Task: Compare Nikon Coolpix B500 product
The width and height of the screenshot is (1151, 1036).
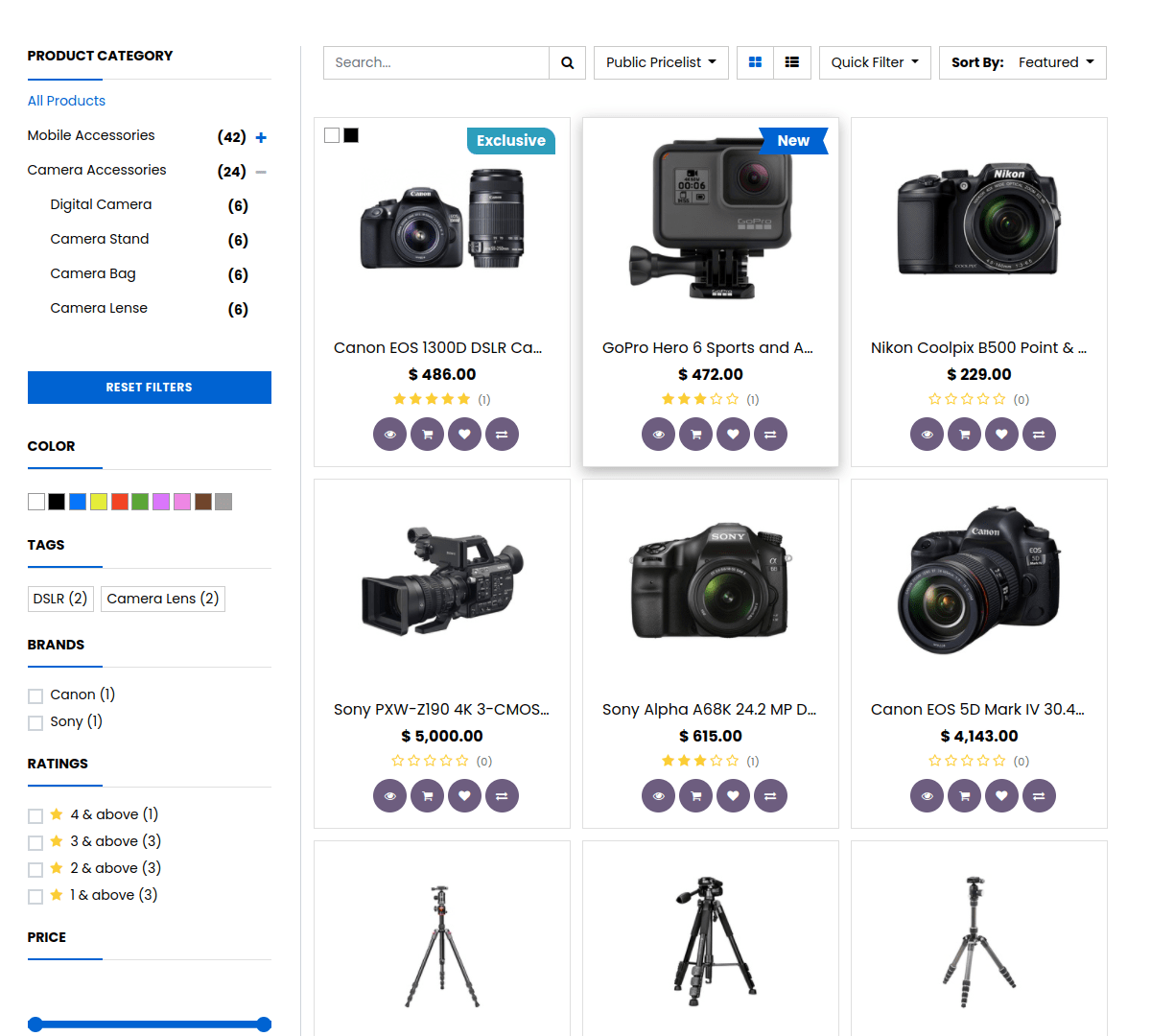Action: pyautogui.click(x=1039, y=434)
